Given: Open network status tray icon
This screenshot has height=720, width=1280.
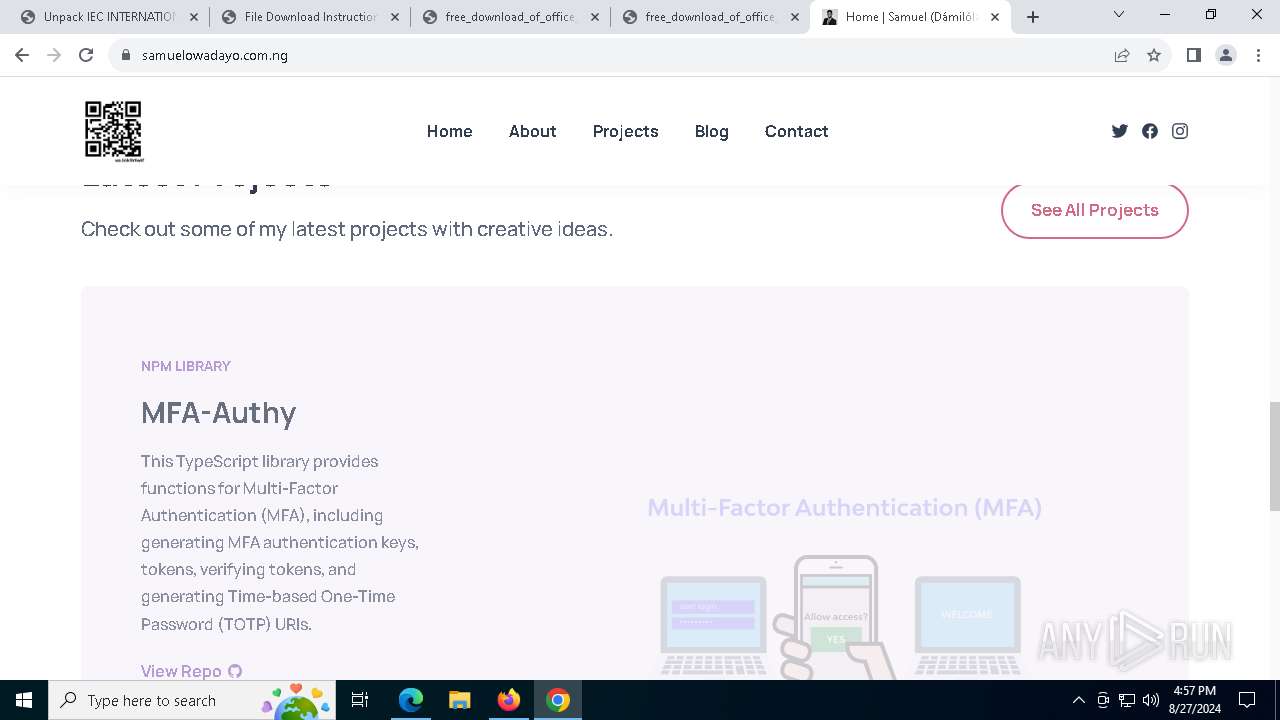Looking at the screenshot, I should (x=1127, y=700).
